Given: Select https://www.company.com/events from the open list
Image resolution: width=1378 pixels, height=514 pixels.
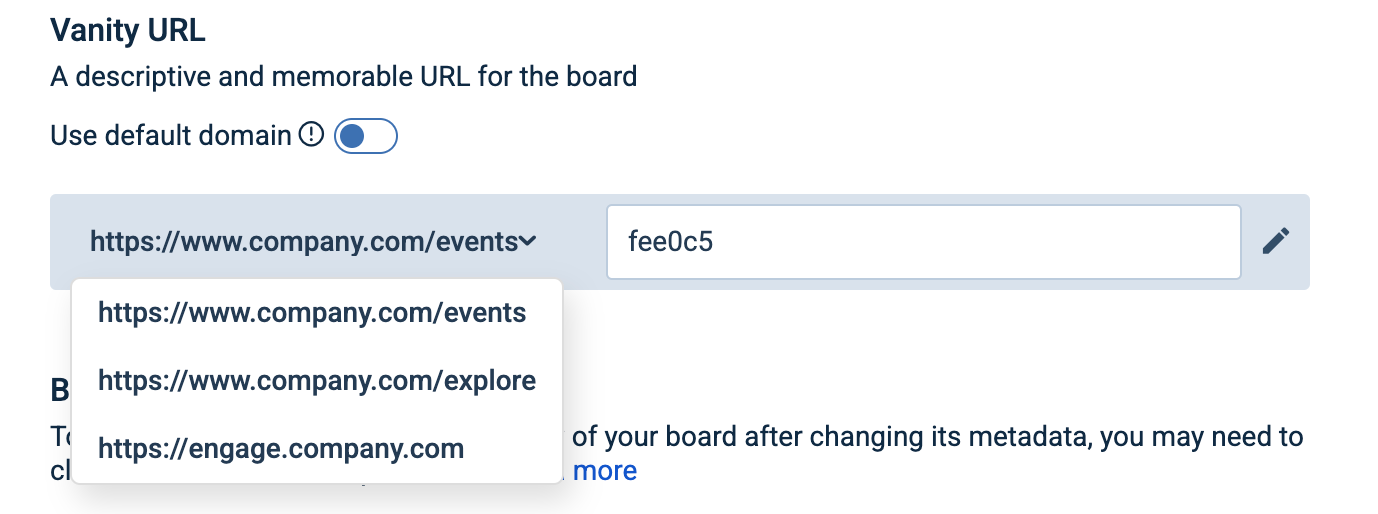Looking at the screenshot, I should (312, 313).
